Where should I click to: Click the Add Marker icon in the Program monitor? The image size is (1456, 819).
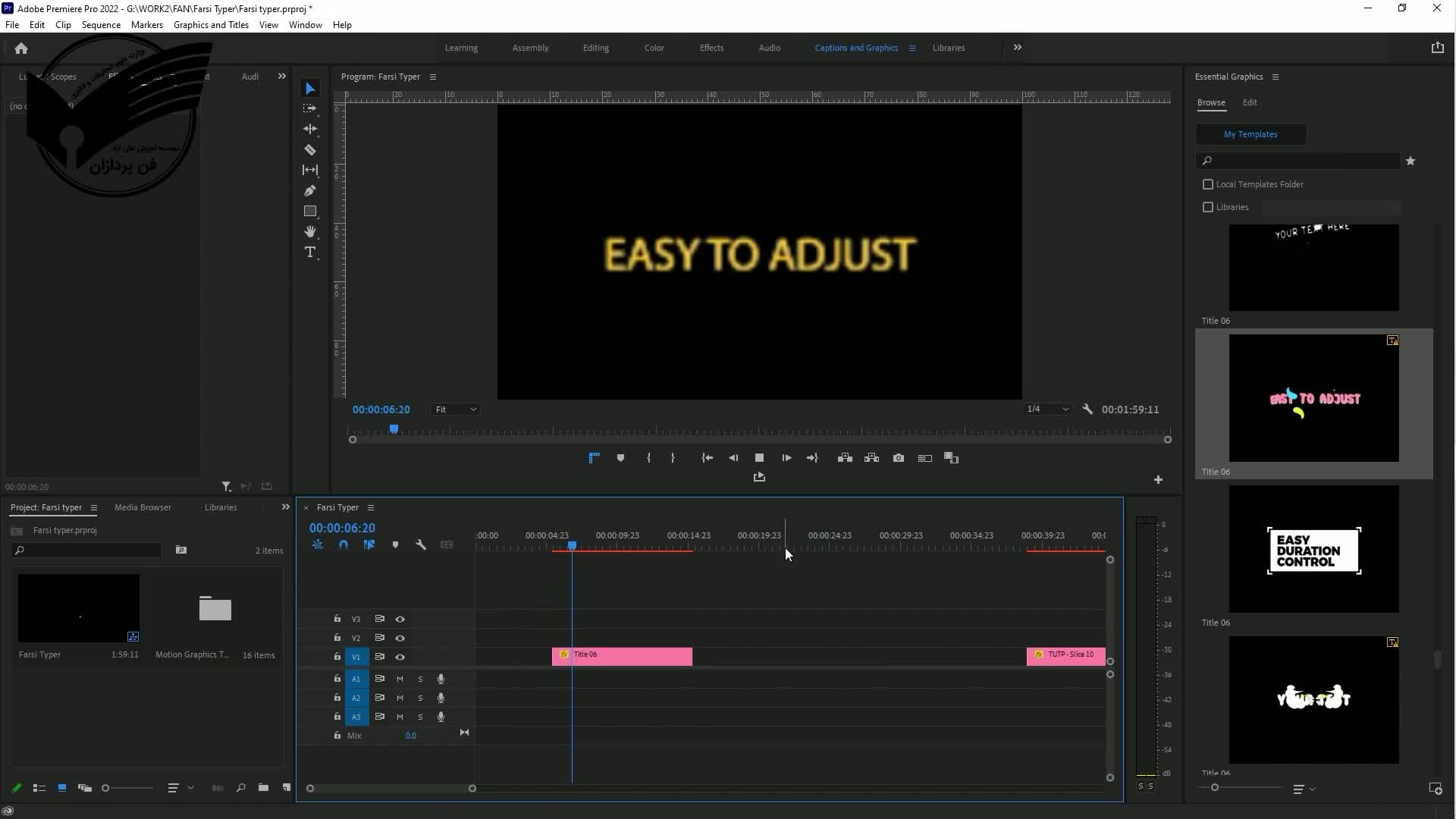[x=620, y=458]
